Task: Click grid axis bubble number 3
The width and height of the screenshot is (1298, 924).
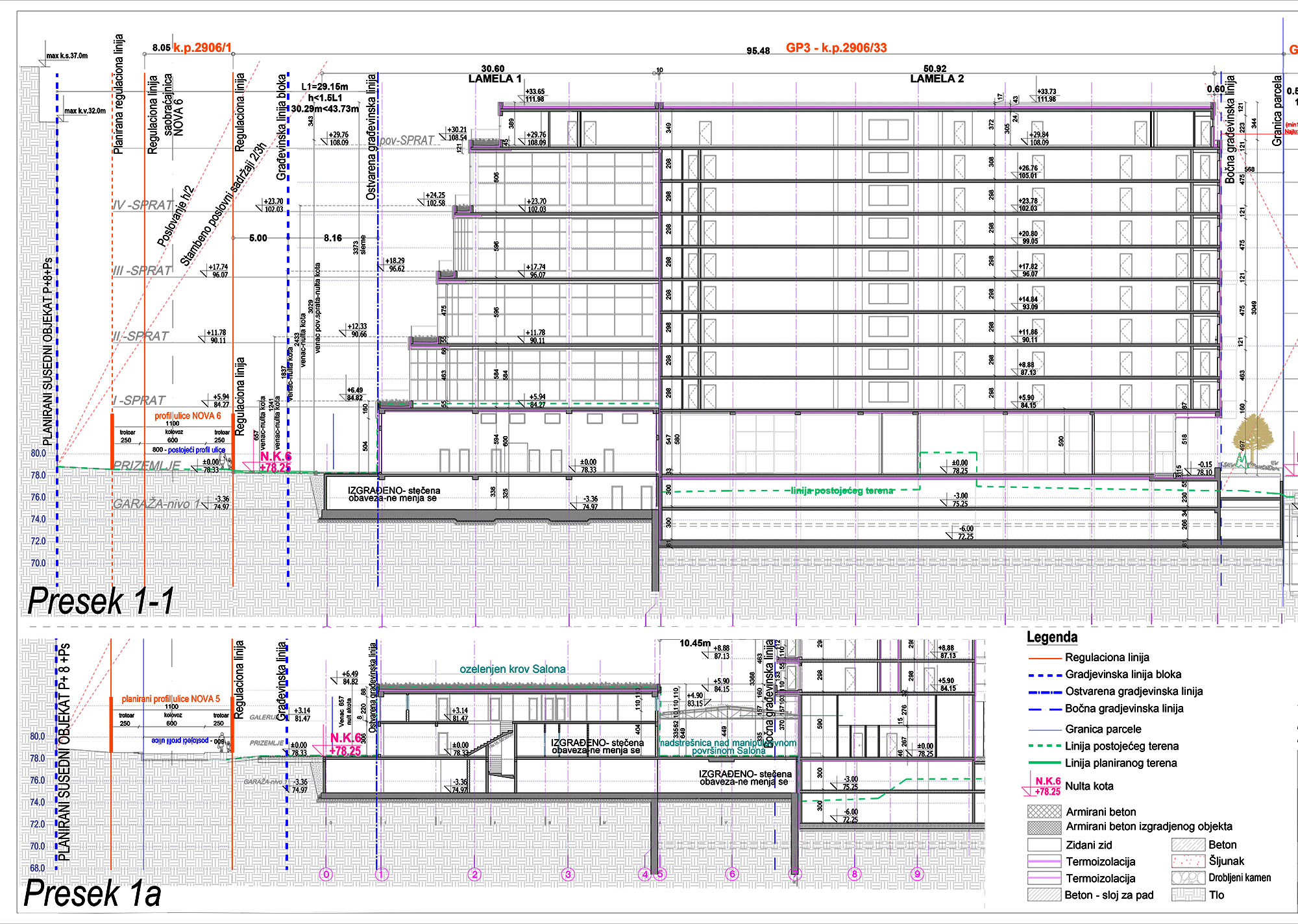Action: (x=568, y=874)
